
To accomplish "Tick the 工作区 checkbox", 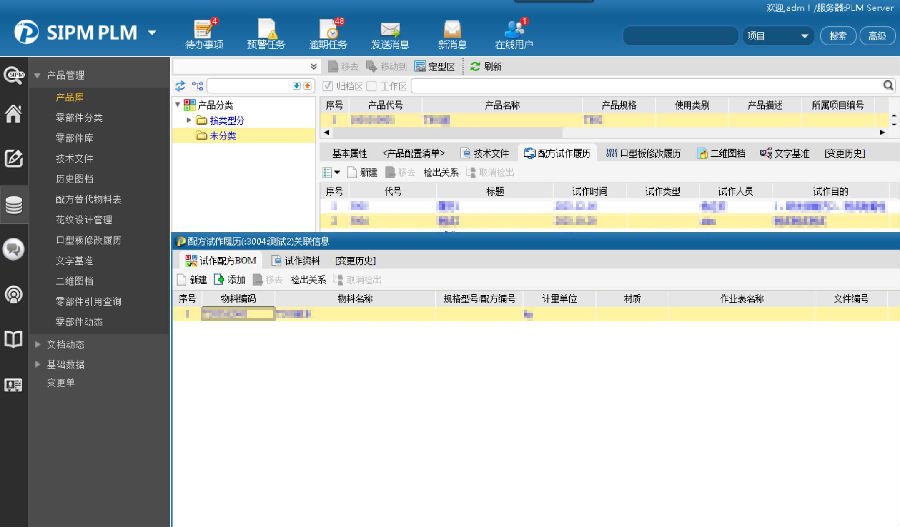I will pyautogui.click(x=372, y=86).
